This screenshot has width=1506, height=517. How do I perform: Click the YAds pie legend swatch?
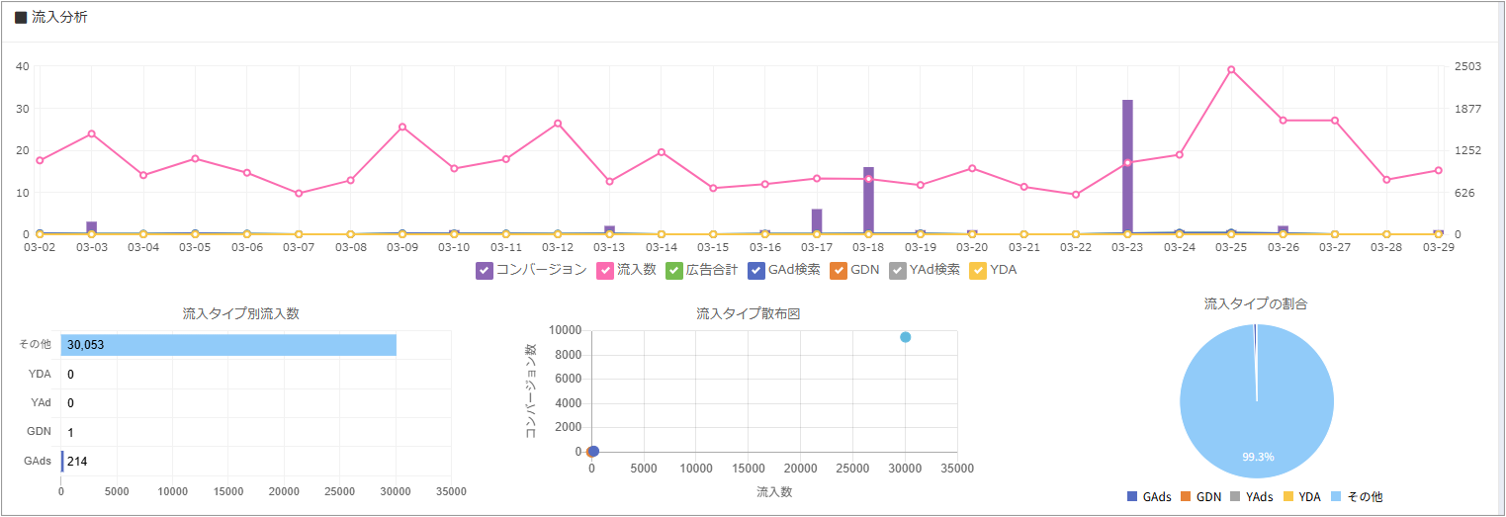pos(1237,497)
